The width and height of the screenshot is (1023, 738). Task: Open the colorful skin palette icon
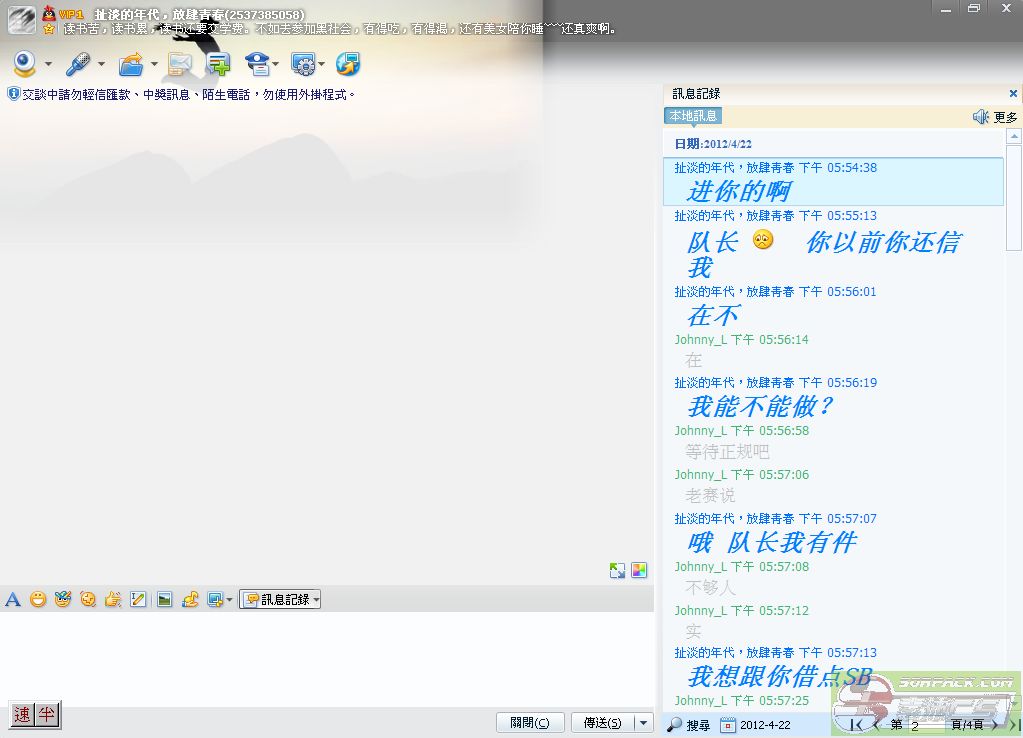639,571
